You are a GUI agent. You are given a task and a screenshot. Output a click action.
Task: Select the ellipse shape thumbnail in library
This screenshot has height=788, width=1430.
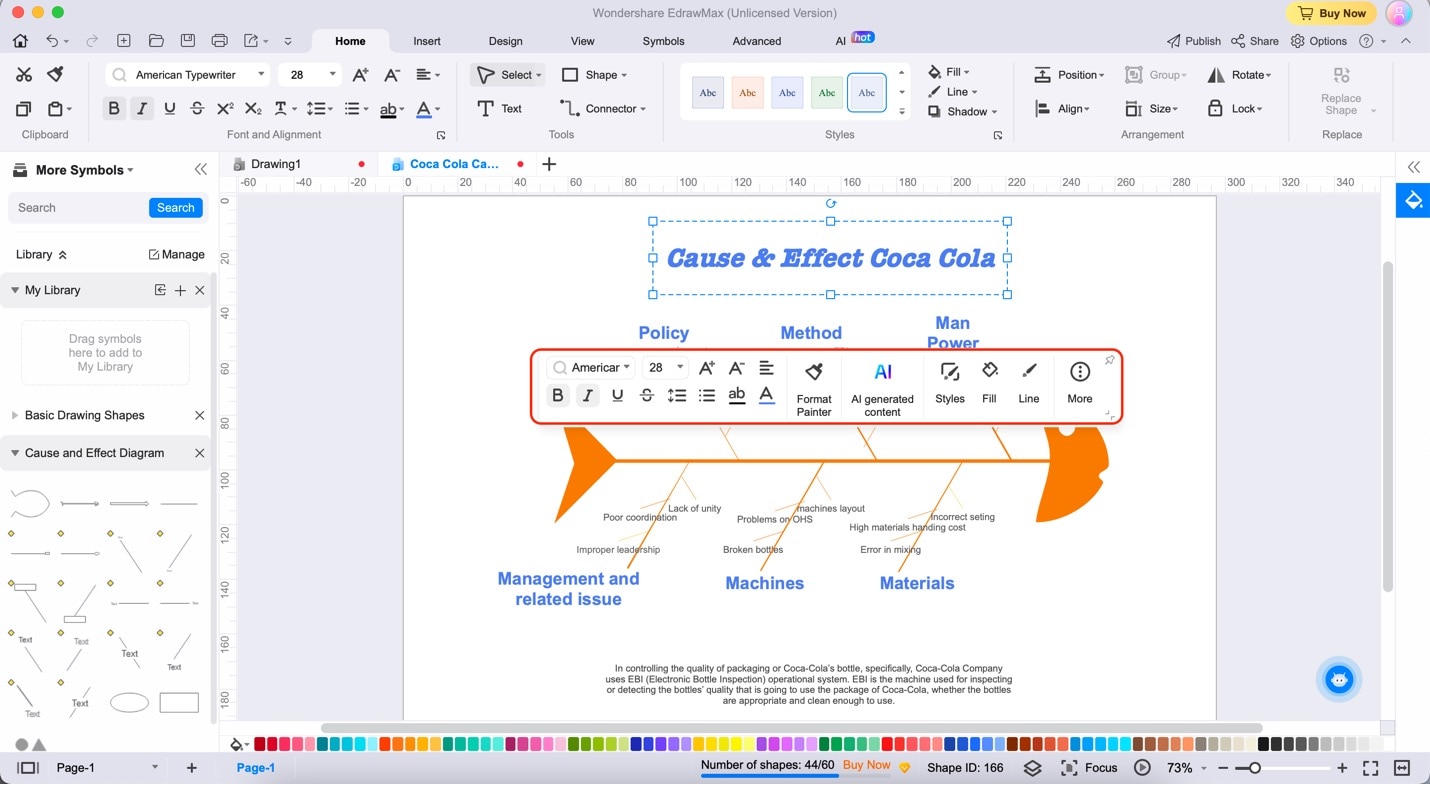129,703
